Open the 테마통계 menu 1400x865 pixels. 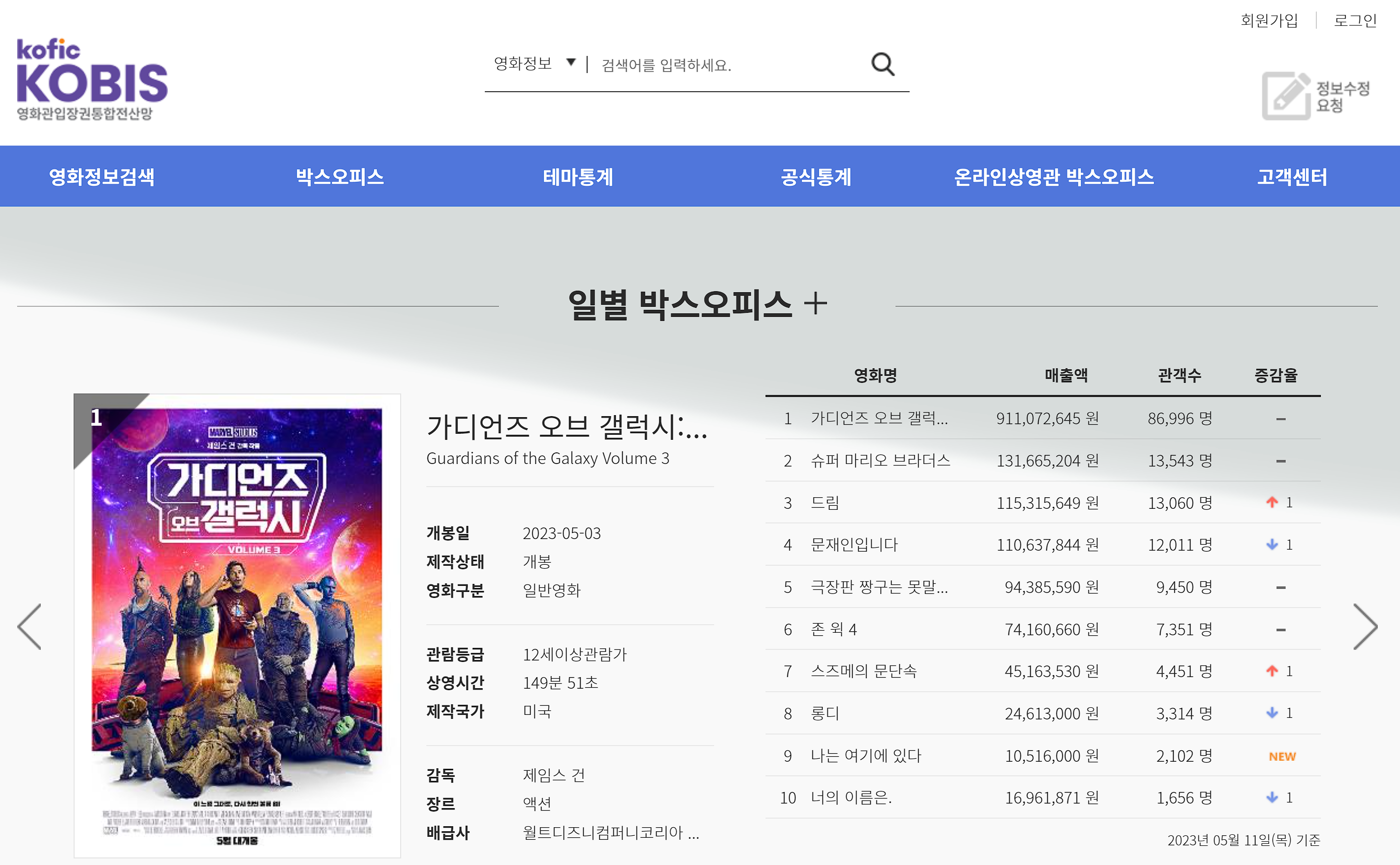pyautogui.click(x=578, y=177)
